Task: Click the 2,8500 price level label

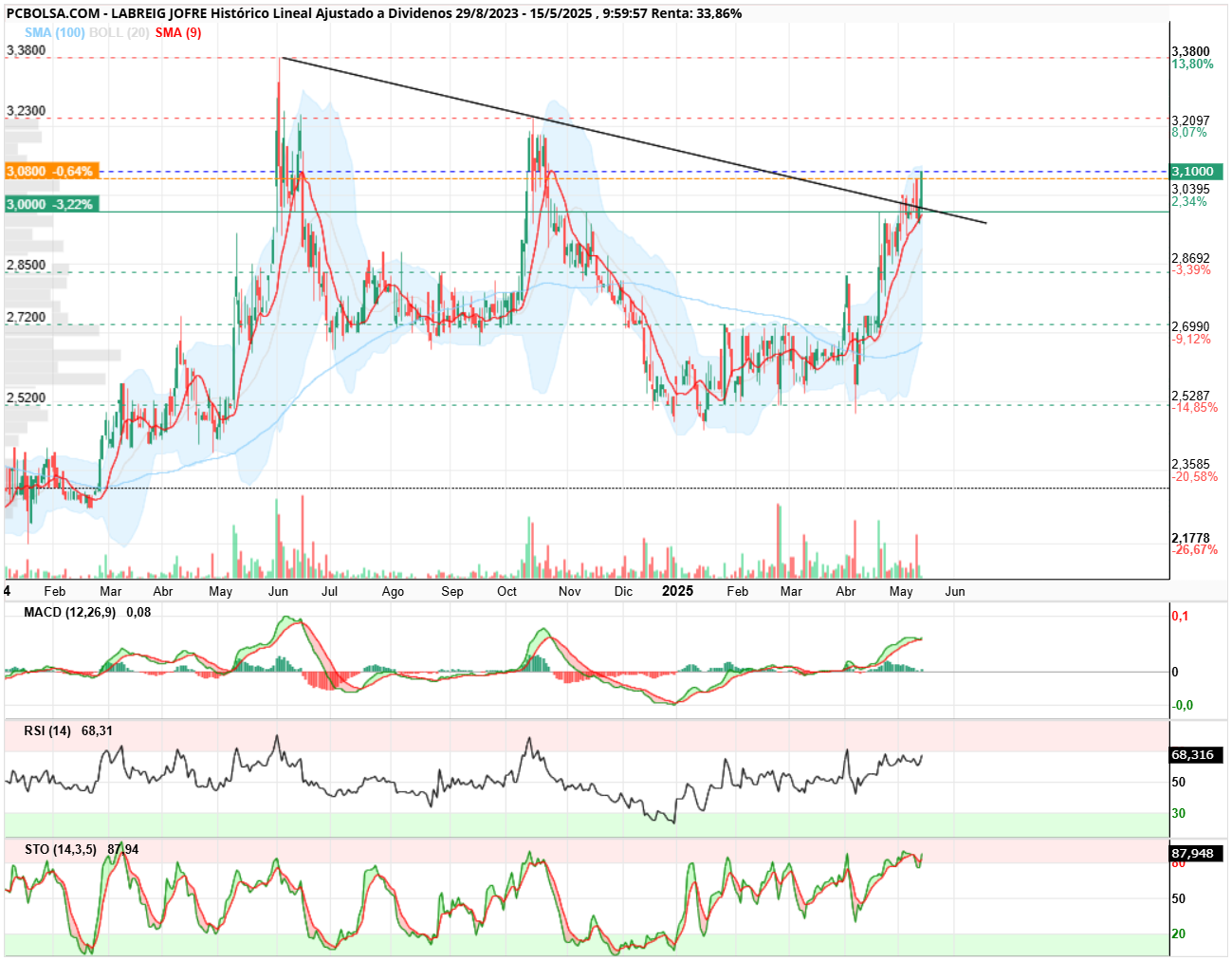Action: pyautogui.click(x=26, y=265)
